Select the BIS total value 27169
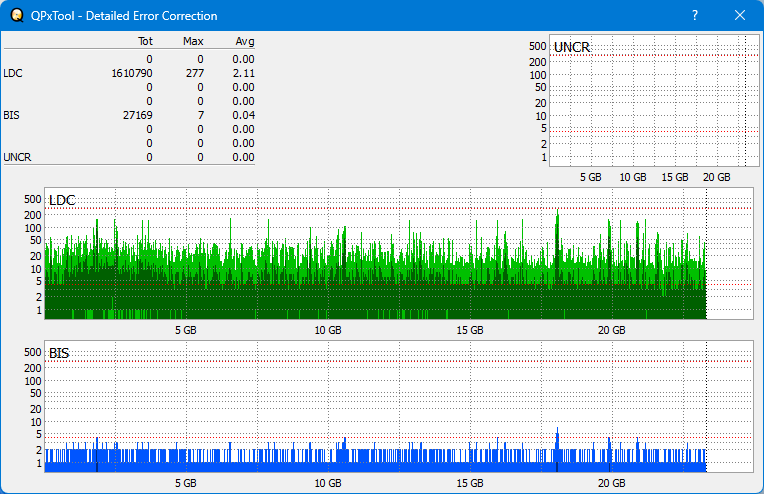The image size is (764, 494). point(137,115)
